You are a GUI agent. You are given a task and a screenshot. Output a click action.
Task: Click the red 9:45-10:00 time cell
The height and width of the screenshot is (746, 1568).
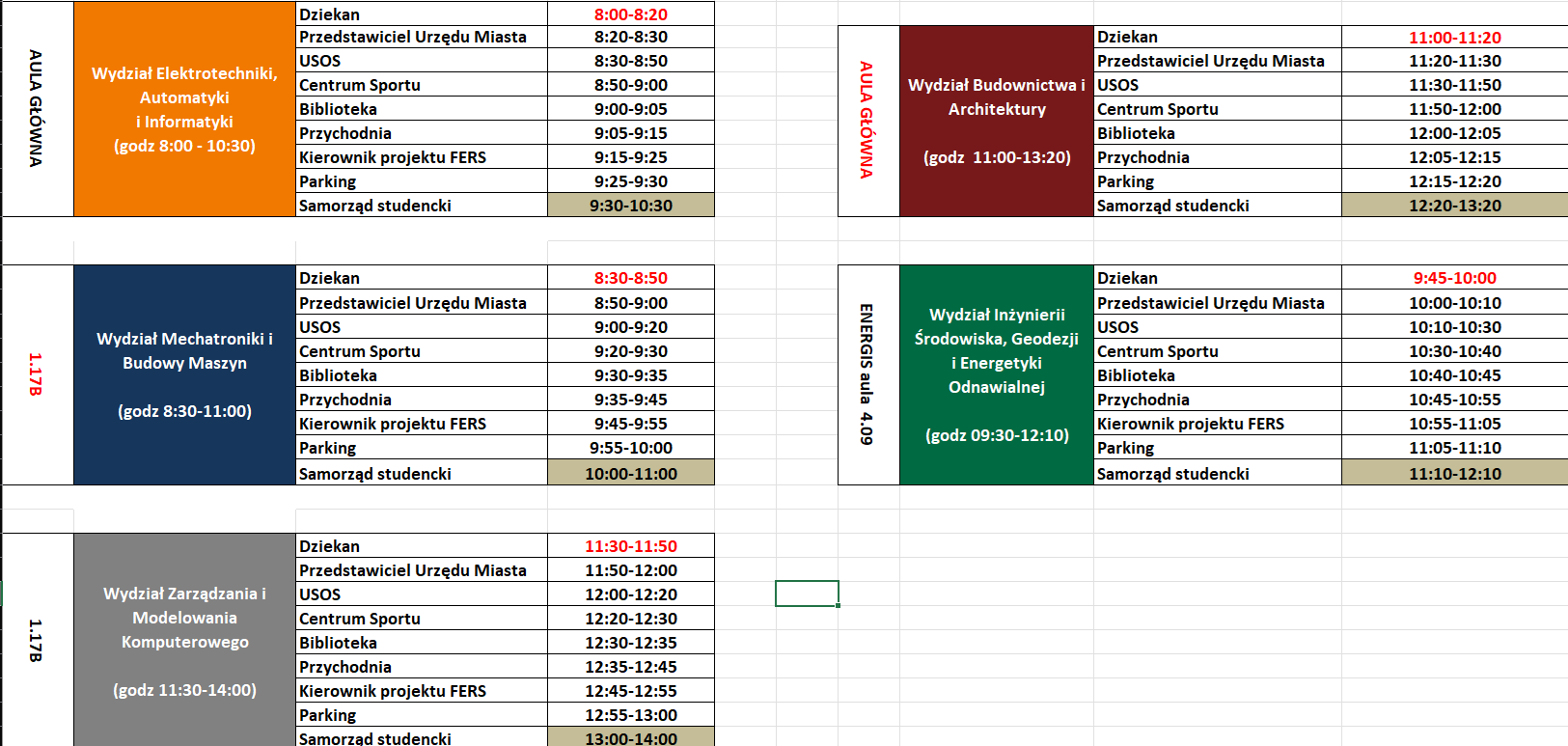(x=1455, y=278)
